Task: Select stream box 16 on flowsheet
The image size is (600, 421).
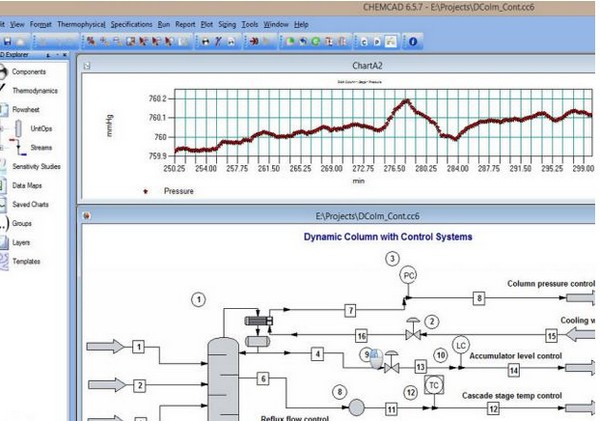Action: pos(362,336)
